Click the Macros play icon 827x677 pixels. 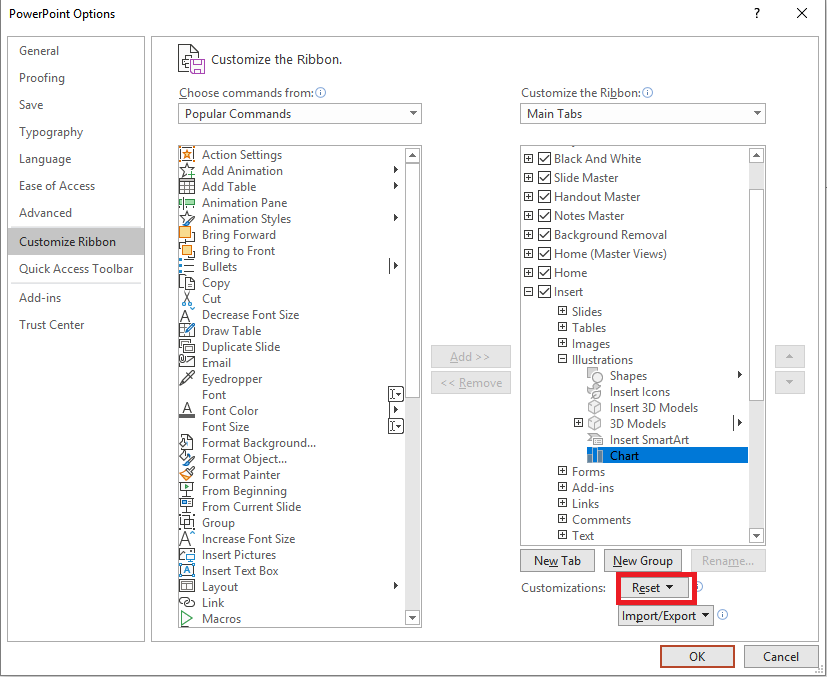pyautogui.click(x=187, y=618)
